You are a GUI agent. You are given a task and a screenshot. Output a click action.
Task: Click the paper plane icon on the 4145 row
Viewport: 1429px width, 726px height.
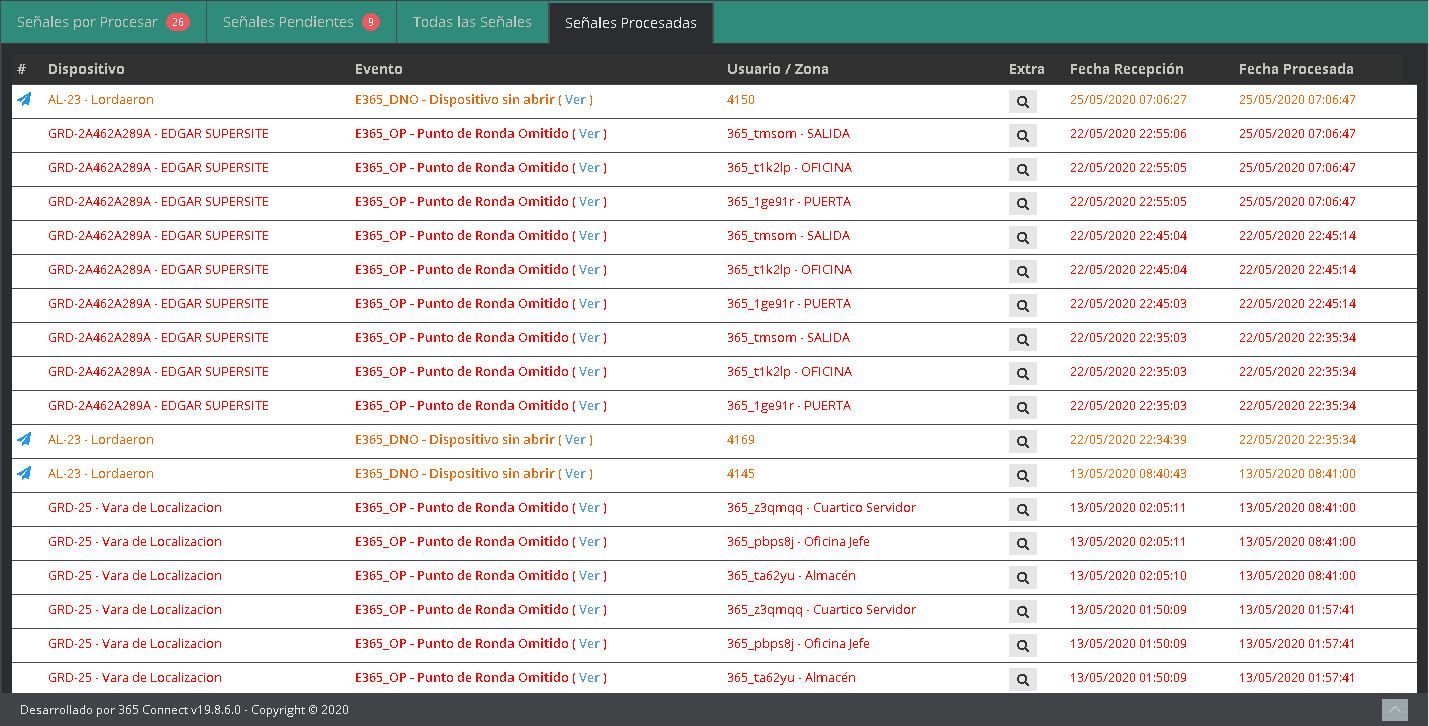point(25,474)
